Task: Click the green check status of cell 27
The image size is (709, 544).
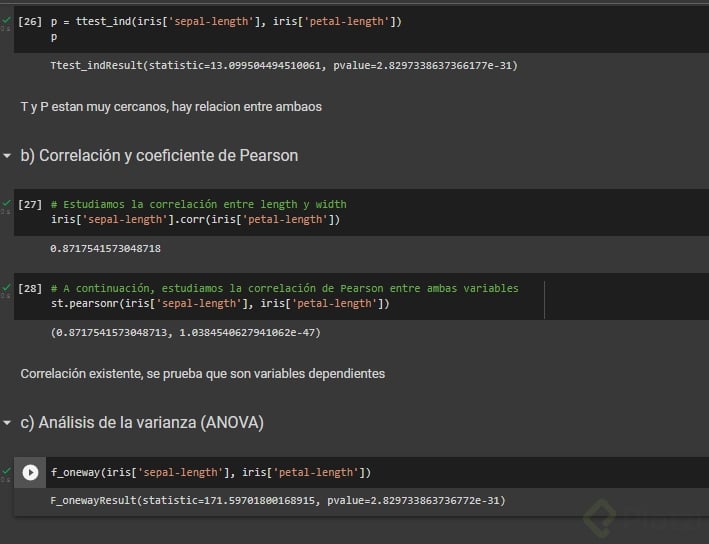Action: (x=6, y=203)
